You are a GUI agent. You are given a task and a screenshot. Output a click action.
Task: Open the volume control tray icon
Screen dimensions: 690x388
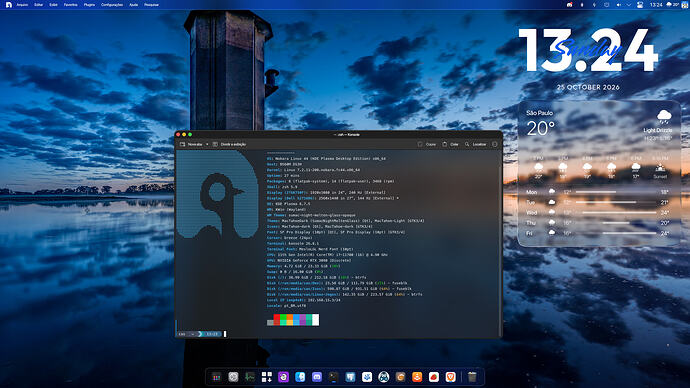point(618,5)
